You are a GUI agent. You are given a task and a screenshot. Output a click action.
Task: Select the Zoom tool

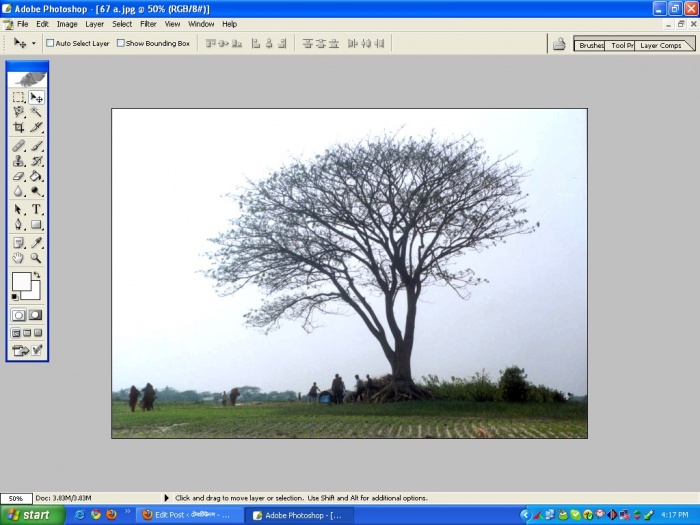tap(36, 258)
